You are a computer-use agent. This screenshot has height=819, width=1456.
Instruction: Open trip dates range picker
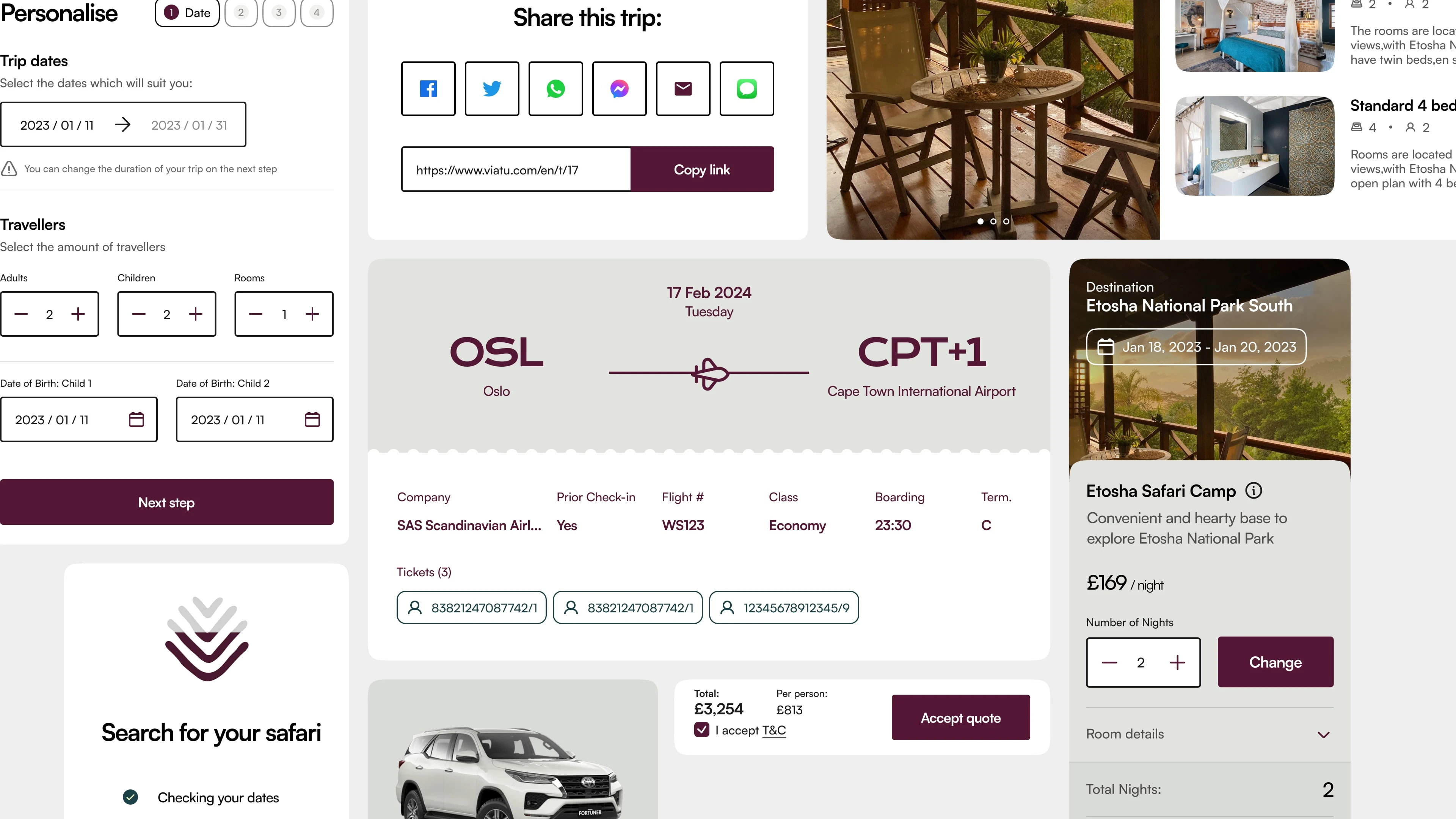[x=123, y=124]
